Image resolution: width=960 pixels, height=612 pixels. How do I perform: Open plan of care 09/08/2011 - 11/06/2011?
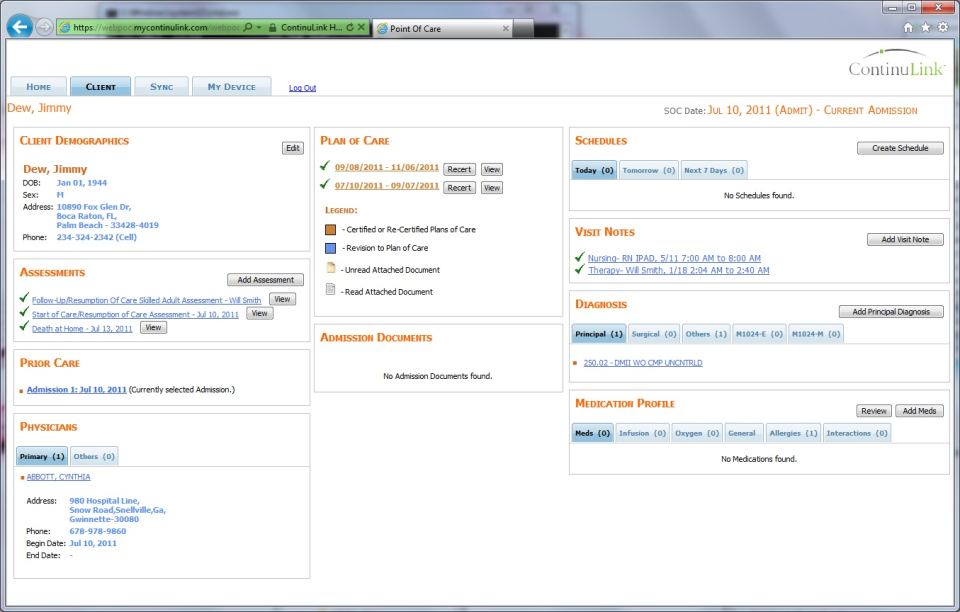(x=387, y=168)
